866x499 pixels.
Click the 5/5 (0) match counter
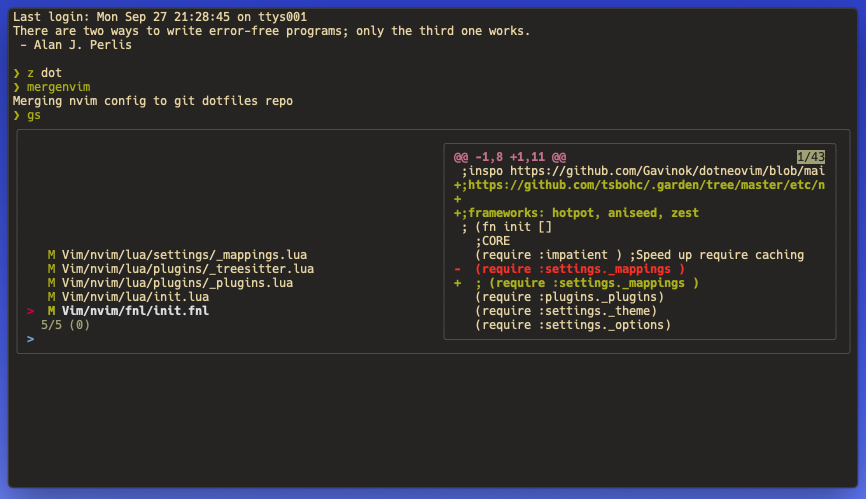point(65,325)
